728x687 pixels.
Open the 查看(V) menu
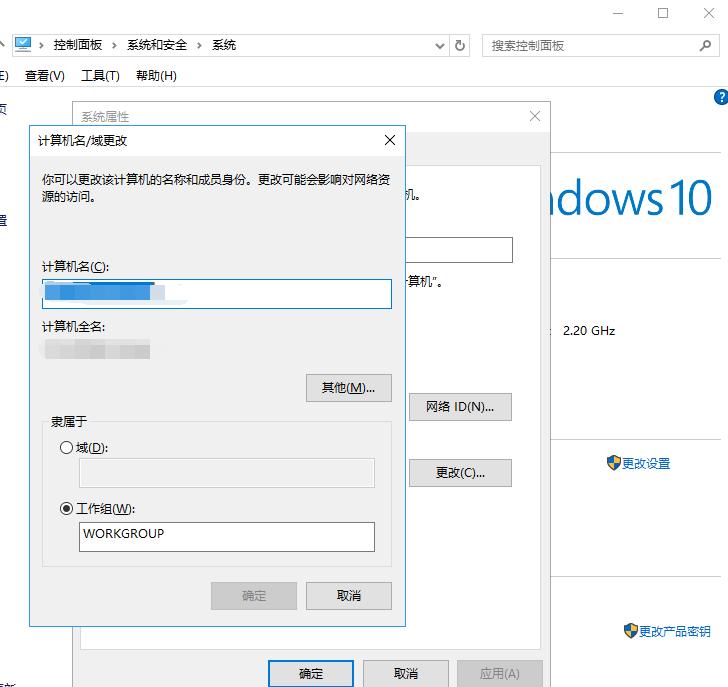click(x=45, y=76)
